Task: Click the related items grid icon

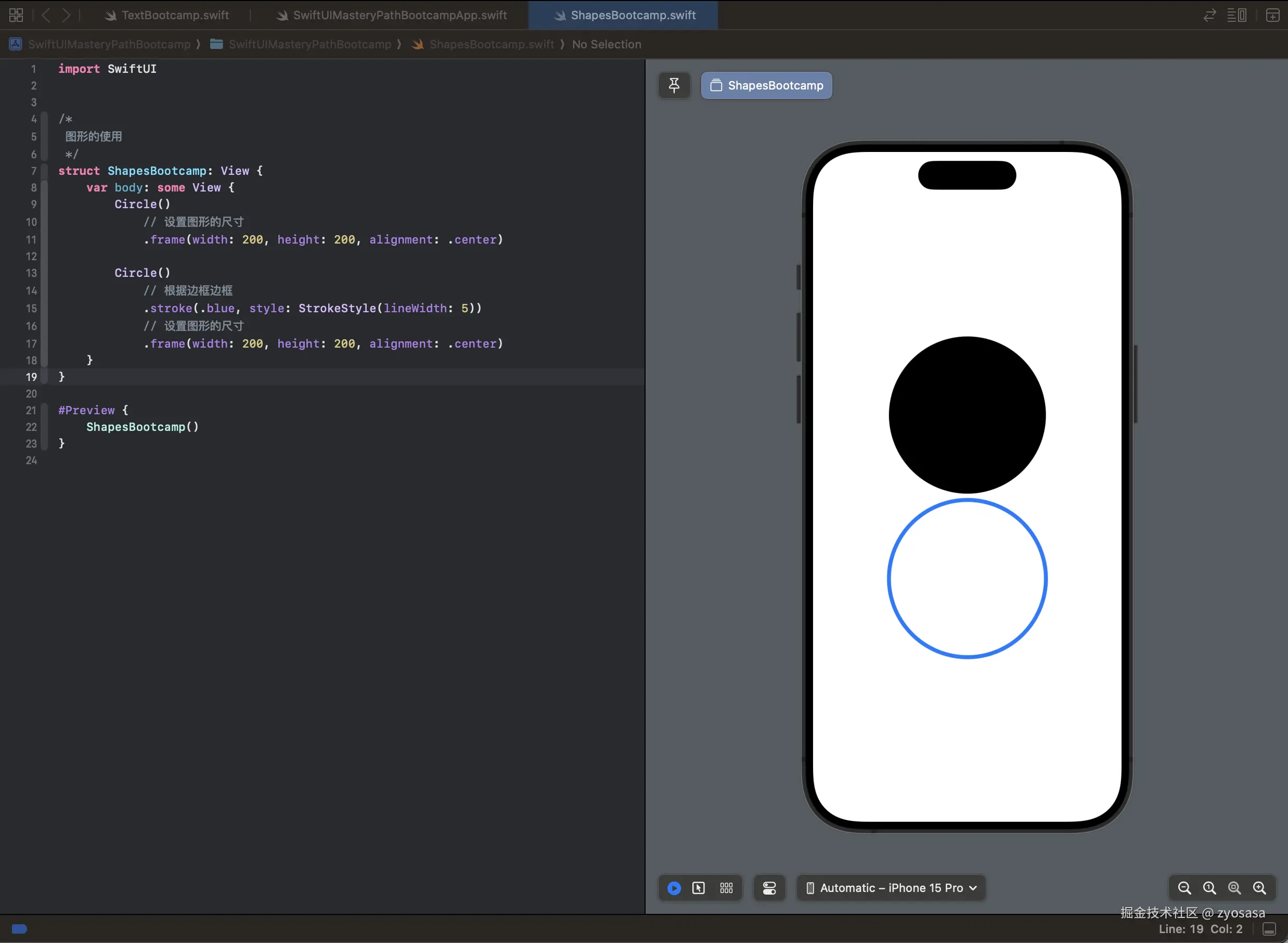Action: tap(16, 16)
